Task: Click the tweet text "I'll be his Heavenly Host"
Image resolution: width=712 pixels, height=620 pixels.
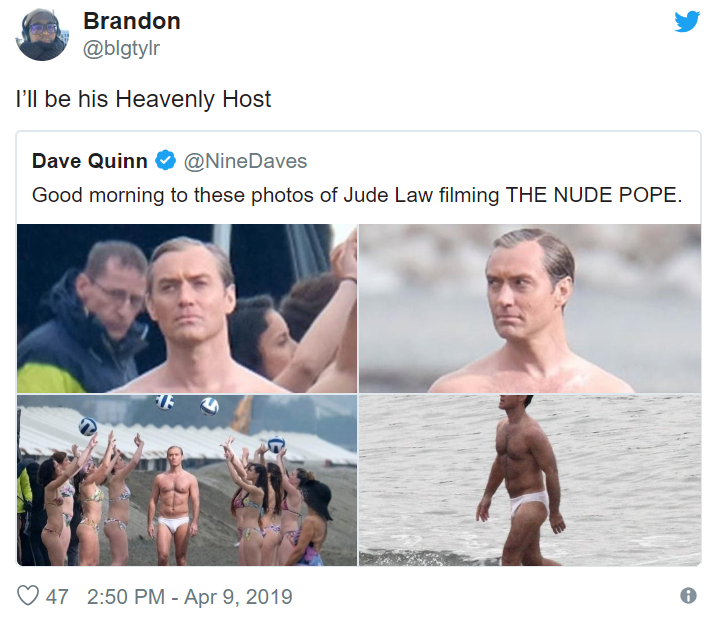Action: (x=143, y=99)
